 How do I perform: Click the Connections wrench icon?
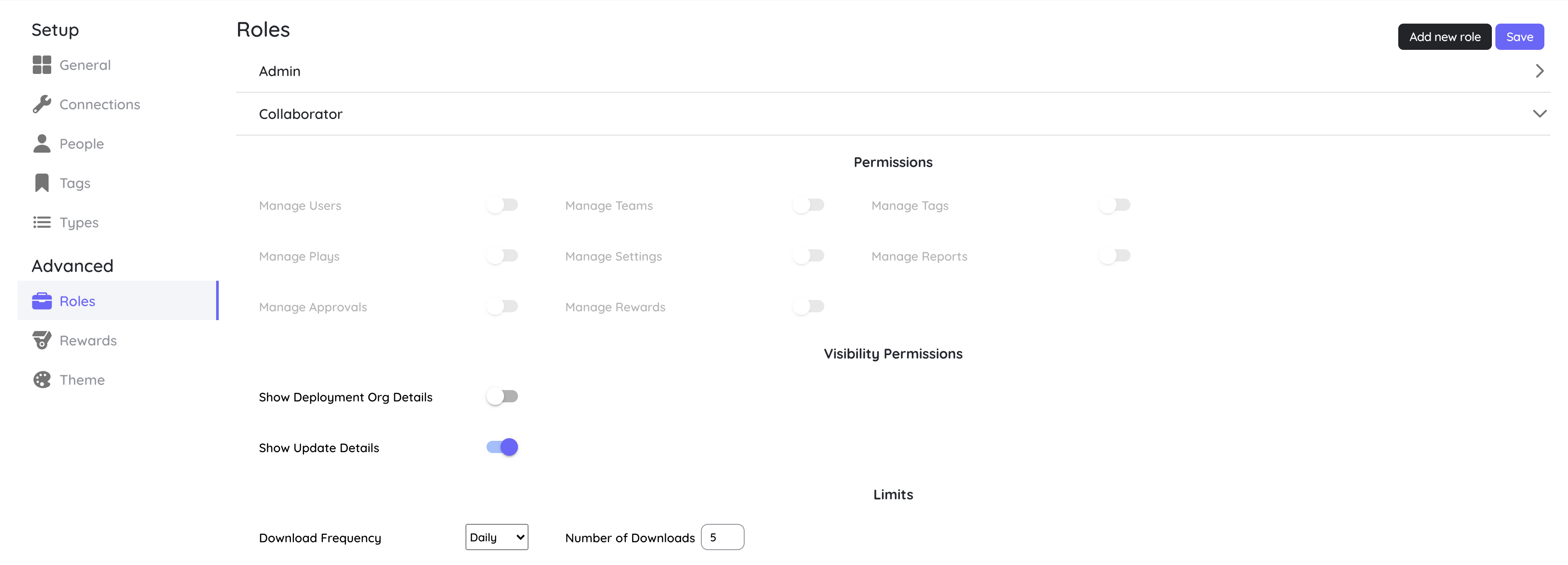pyautogui.click(x=42, y=105)
